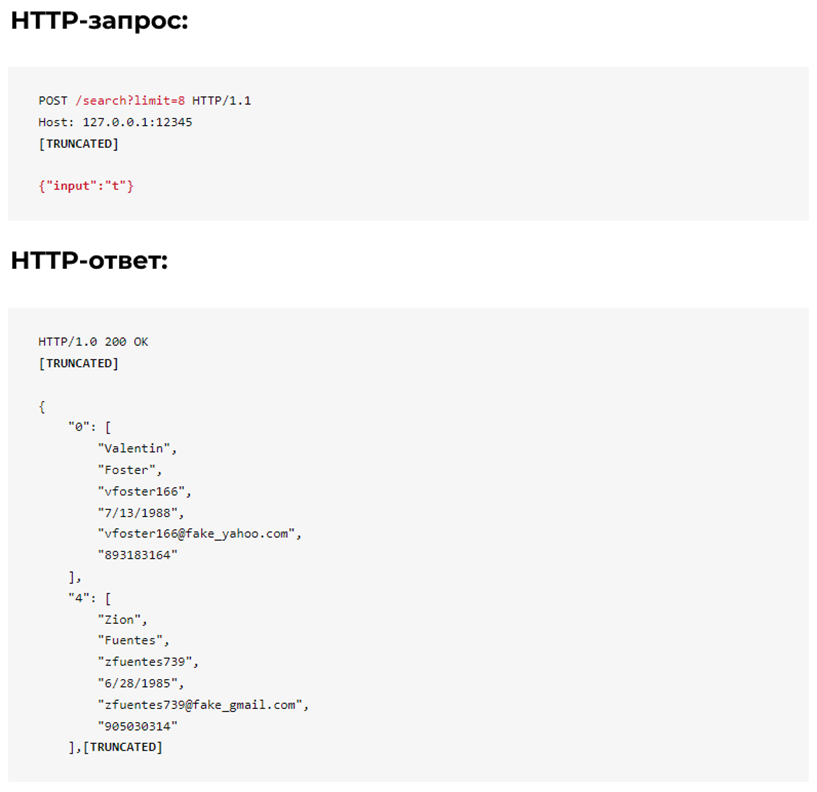Click the "4": [ key line

[90, 598]
